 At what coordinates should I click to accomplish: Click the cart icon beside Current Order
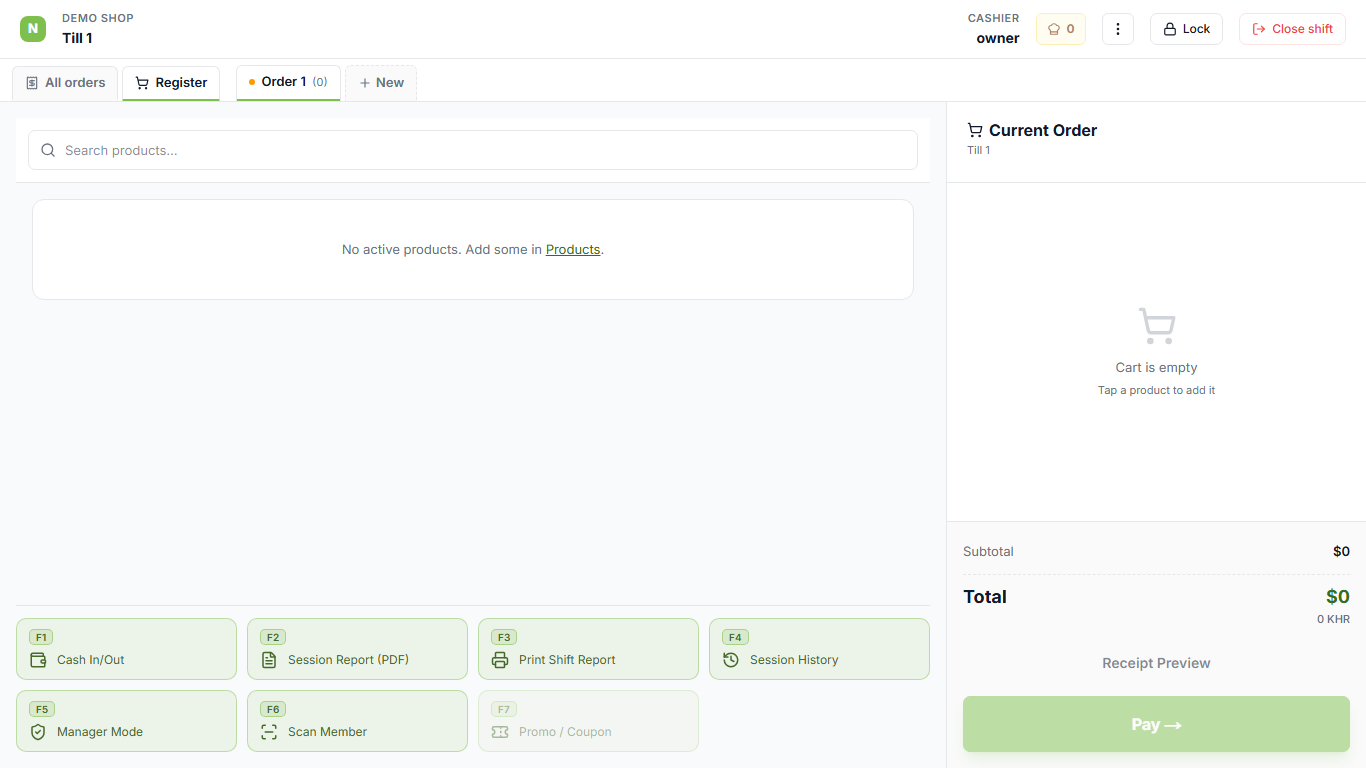[x=975, y=130]
